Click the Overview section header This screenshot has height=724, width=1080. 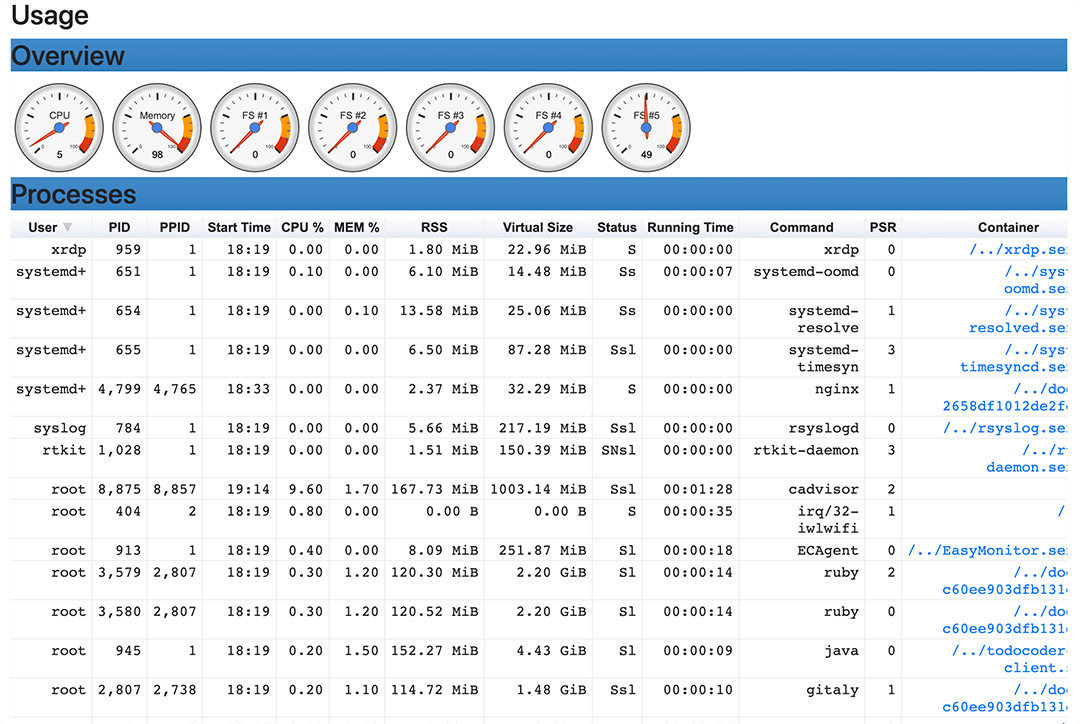[x=68, y=56]
